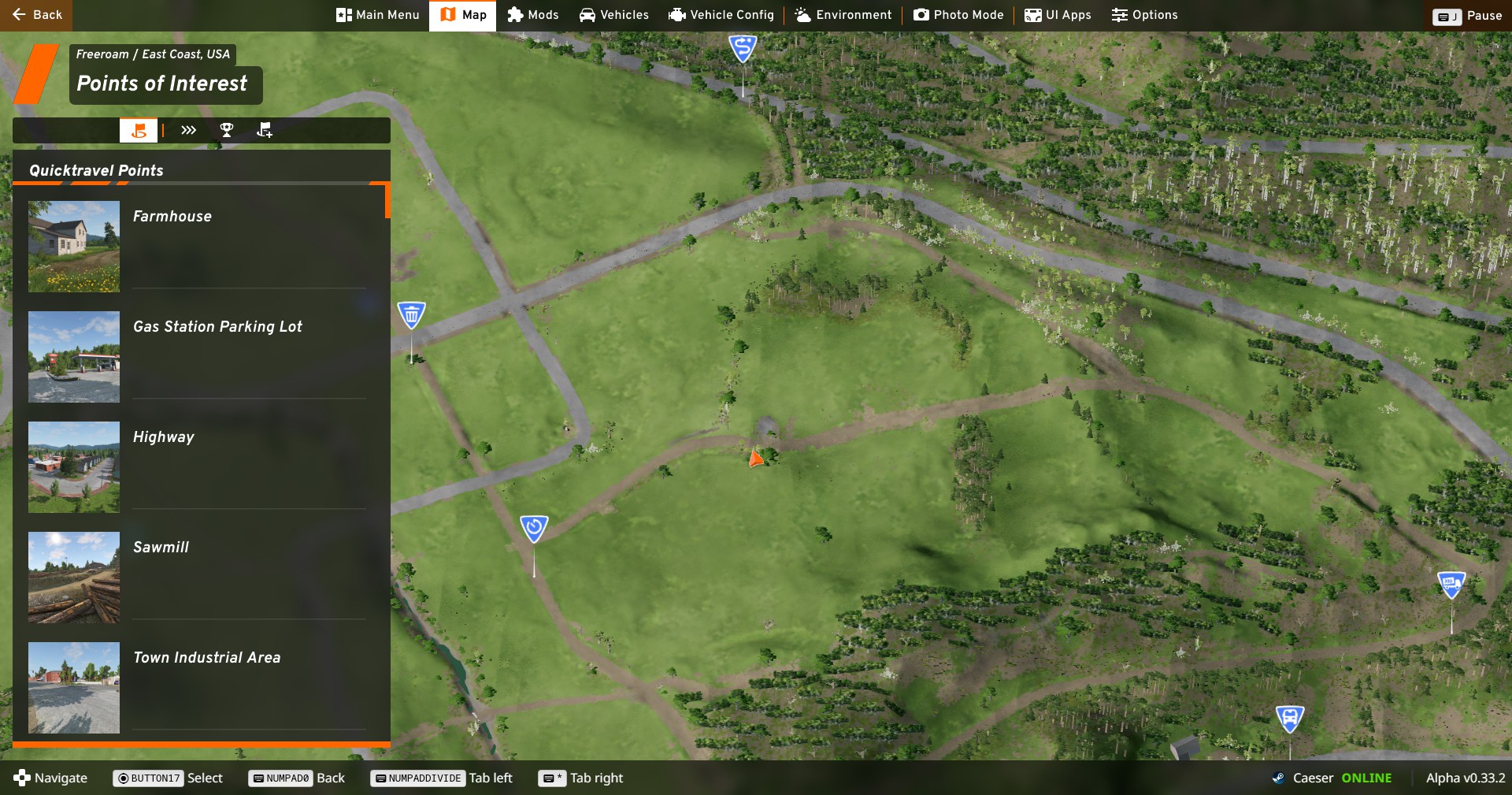
Task: Select the Highway quicktravel entry
Action: (197, 467)
